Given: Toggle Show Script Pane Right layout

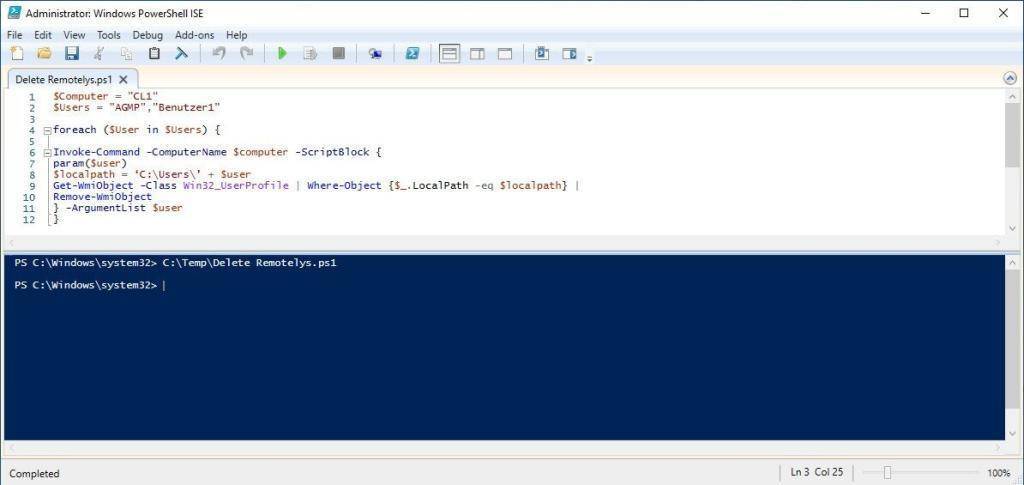Looking at the screenshot, I should (477, 54).
